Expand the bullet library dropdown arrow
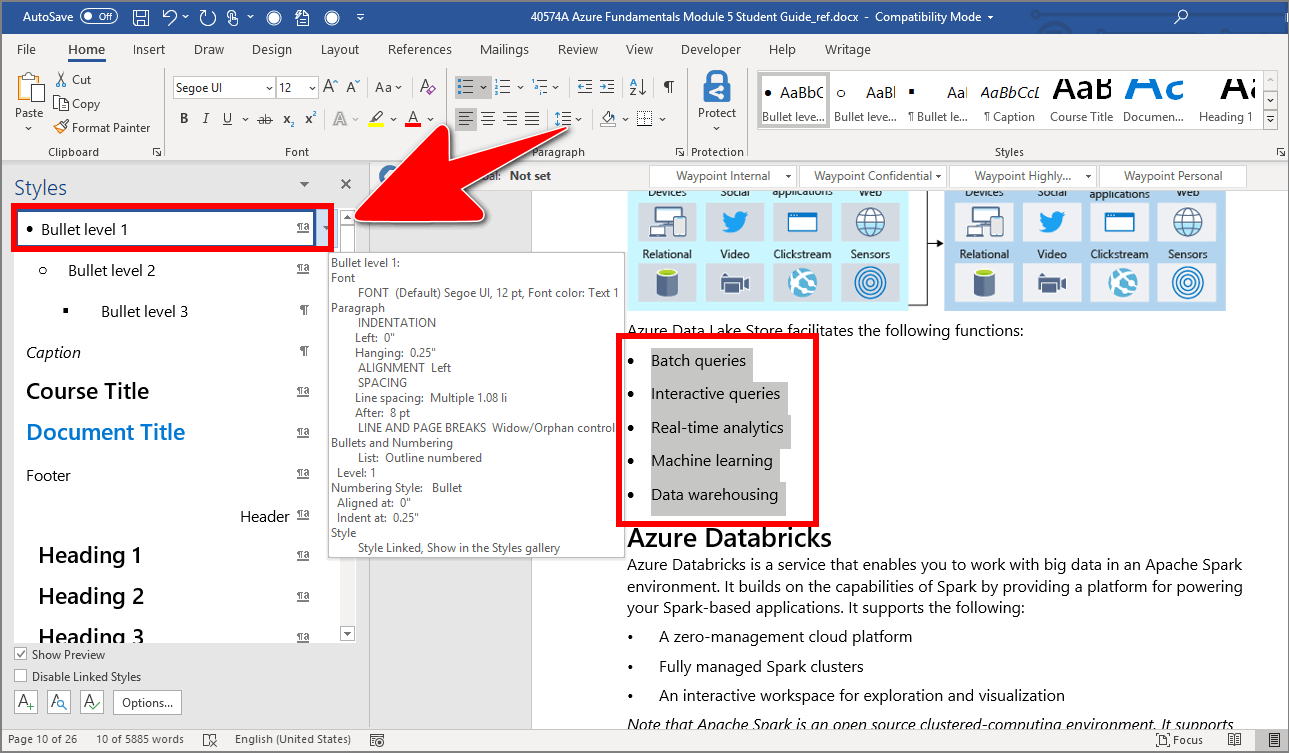1289x753 pixels. tap(484, 88)
